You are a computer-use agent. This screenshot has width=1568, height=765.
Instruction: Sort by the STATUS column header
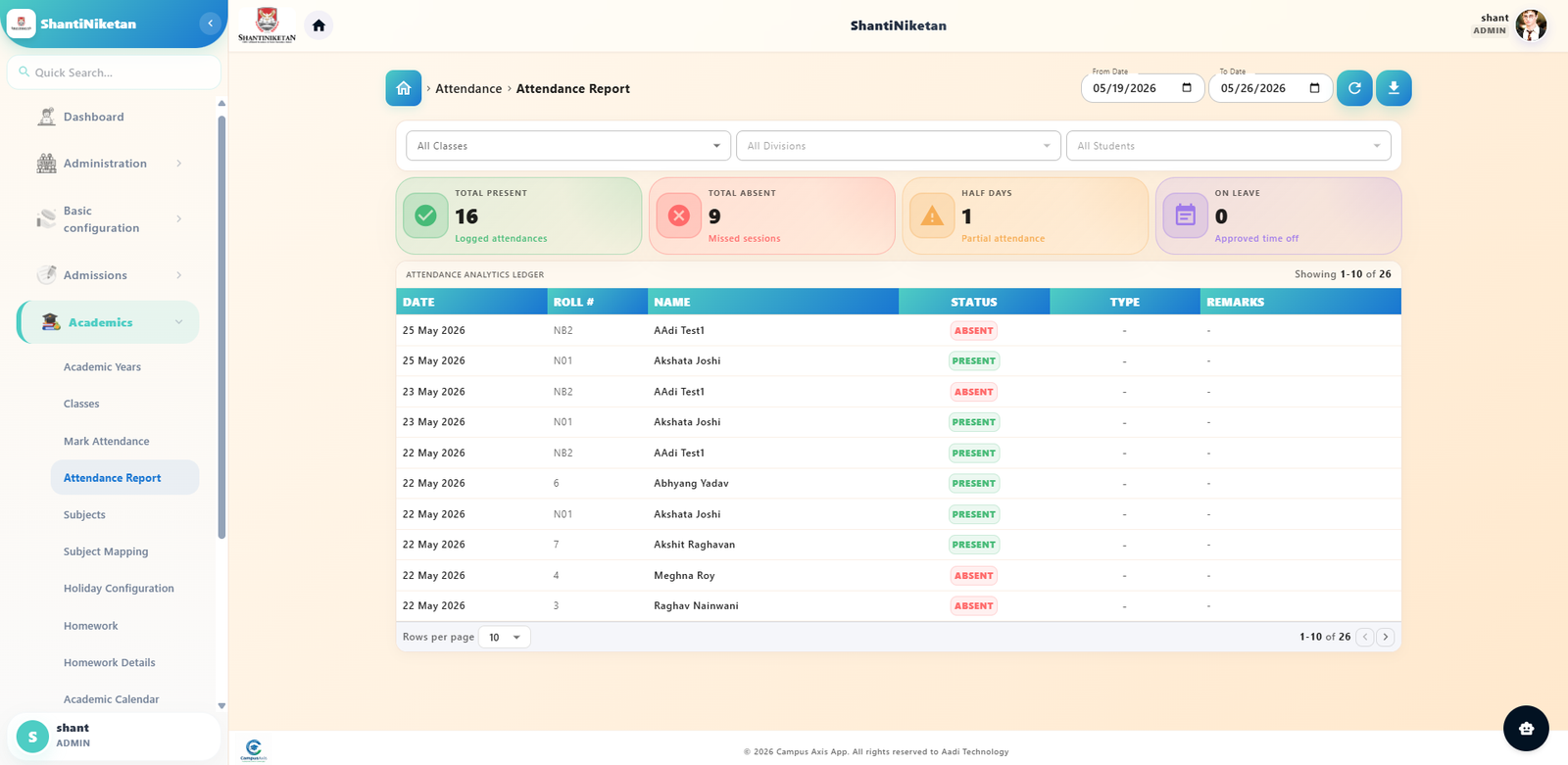pos(974,302)
